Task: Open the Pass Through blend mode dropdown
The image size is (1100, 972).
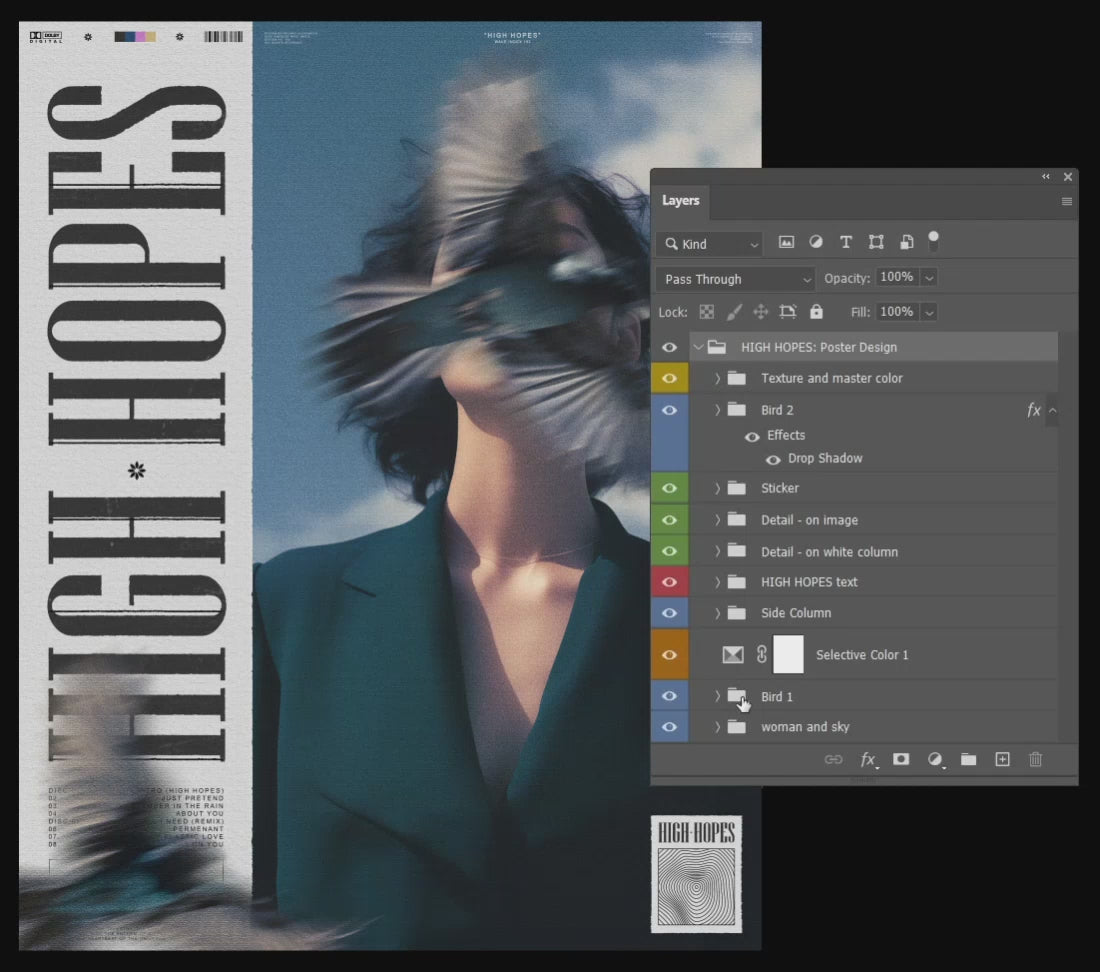Action: coord(735,278)
